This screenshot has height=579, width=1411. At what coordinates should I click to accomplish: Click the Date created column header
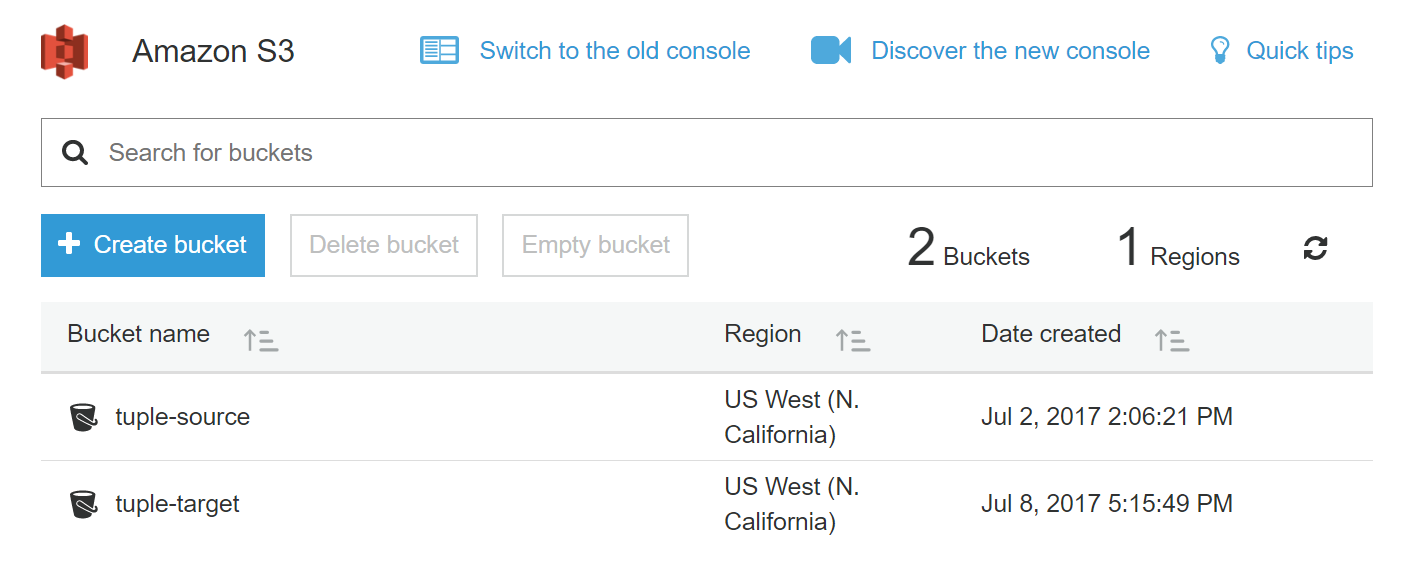click(1051, 334)
